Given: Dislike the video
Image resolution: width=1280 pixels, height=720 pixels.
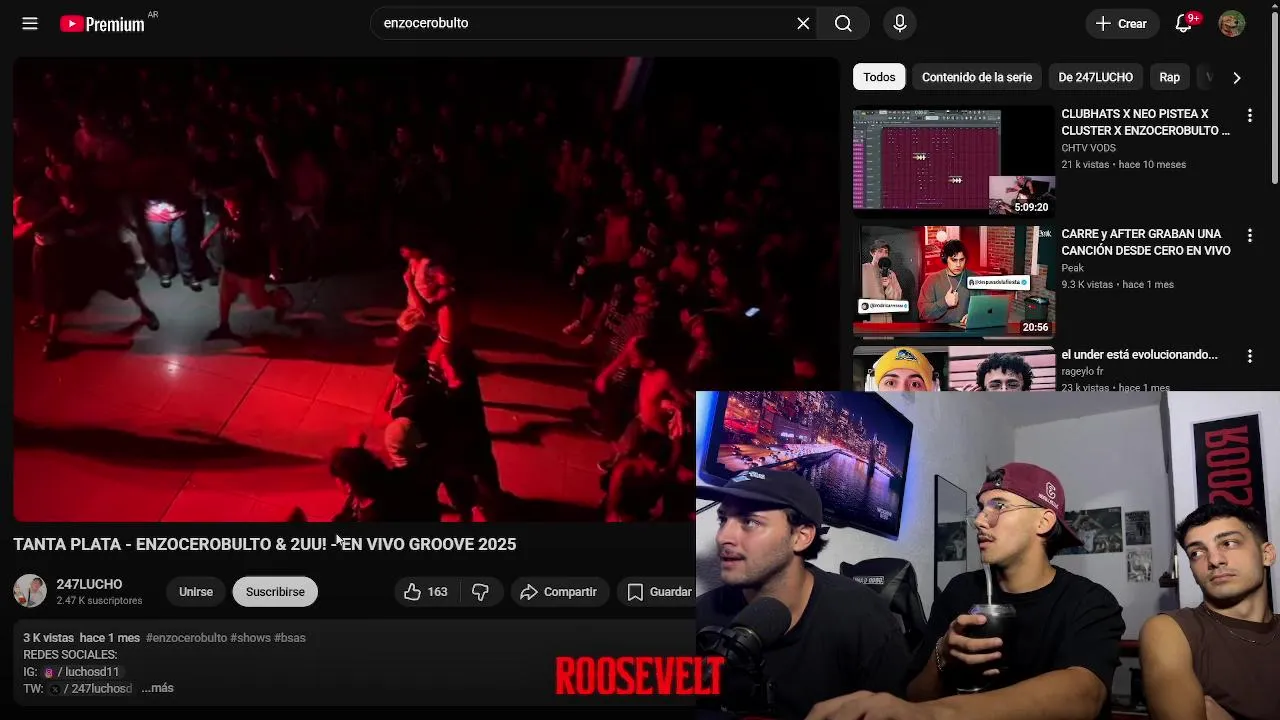Looking at the screenshot, I should coord(481,592).
